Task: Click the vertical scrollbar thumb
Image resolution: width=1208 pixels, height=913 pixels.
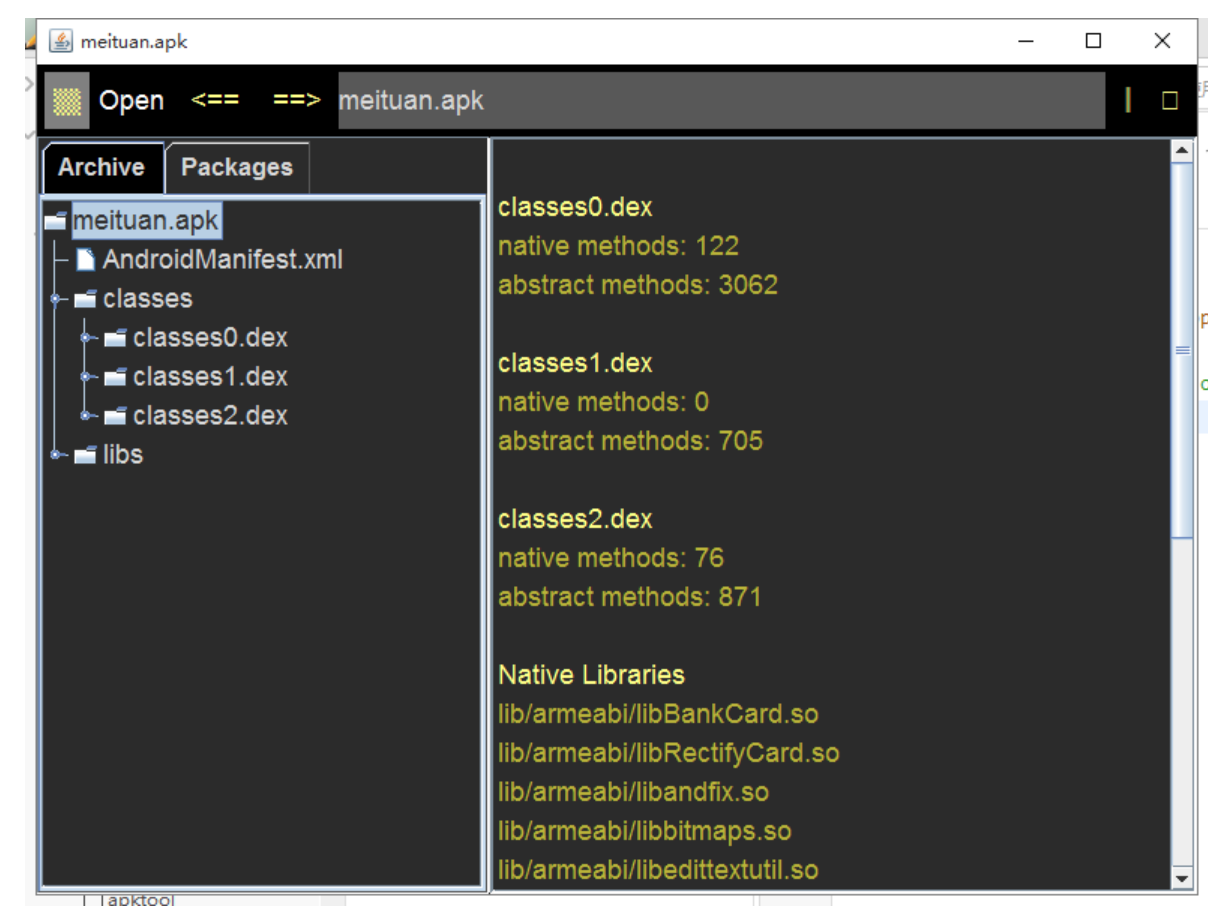Action: click(1182, 350)
